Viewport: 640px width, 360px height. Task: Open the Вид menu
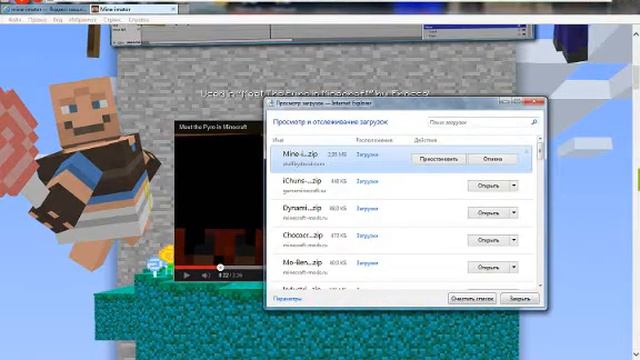point(58,20)
